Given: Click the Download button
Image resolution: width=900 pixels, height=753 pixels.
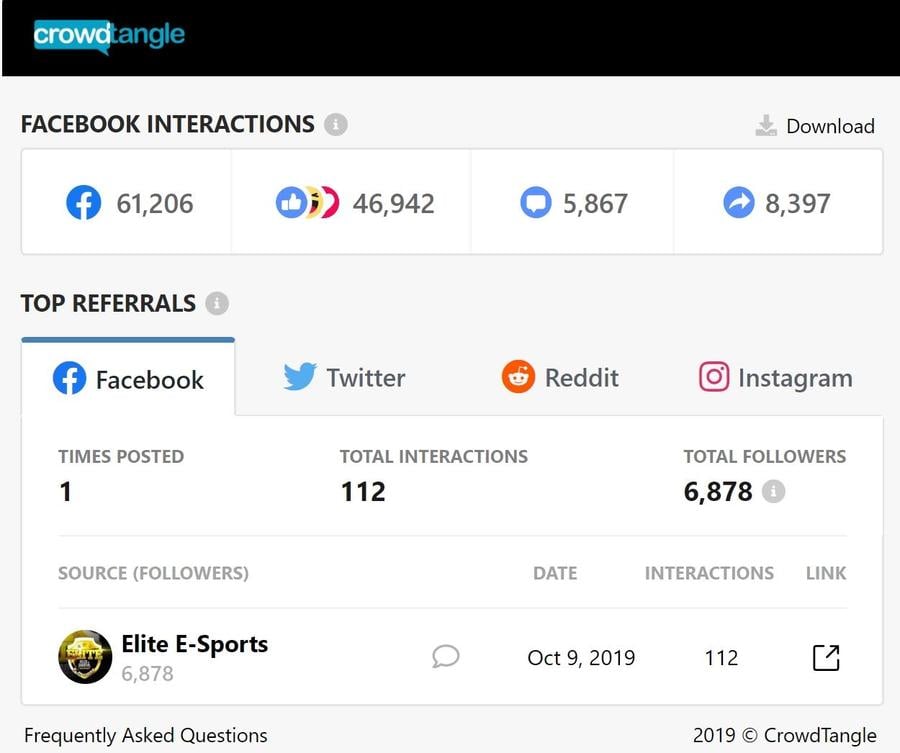Looking at the screenshot, I should 815,126.
